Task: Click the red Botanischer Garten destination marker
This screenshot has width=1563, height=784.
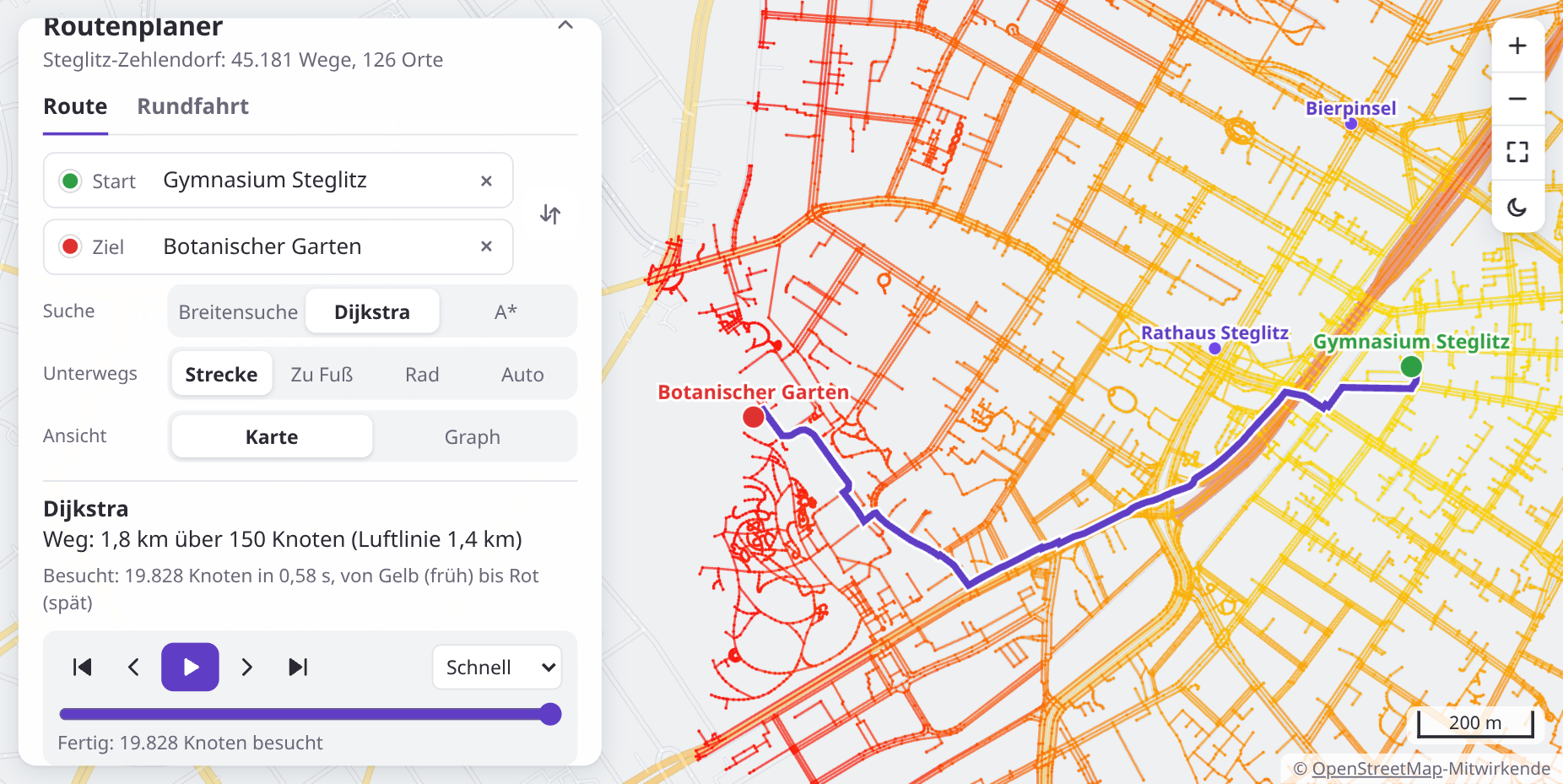Action: tap(754, 417)
